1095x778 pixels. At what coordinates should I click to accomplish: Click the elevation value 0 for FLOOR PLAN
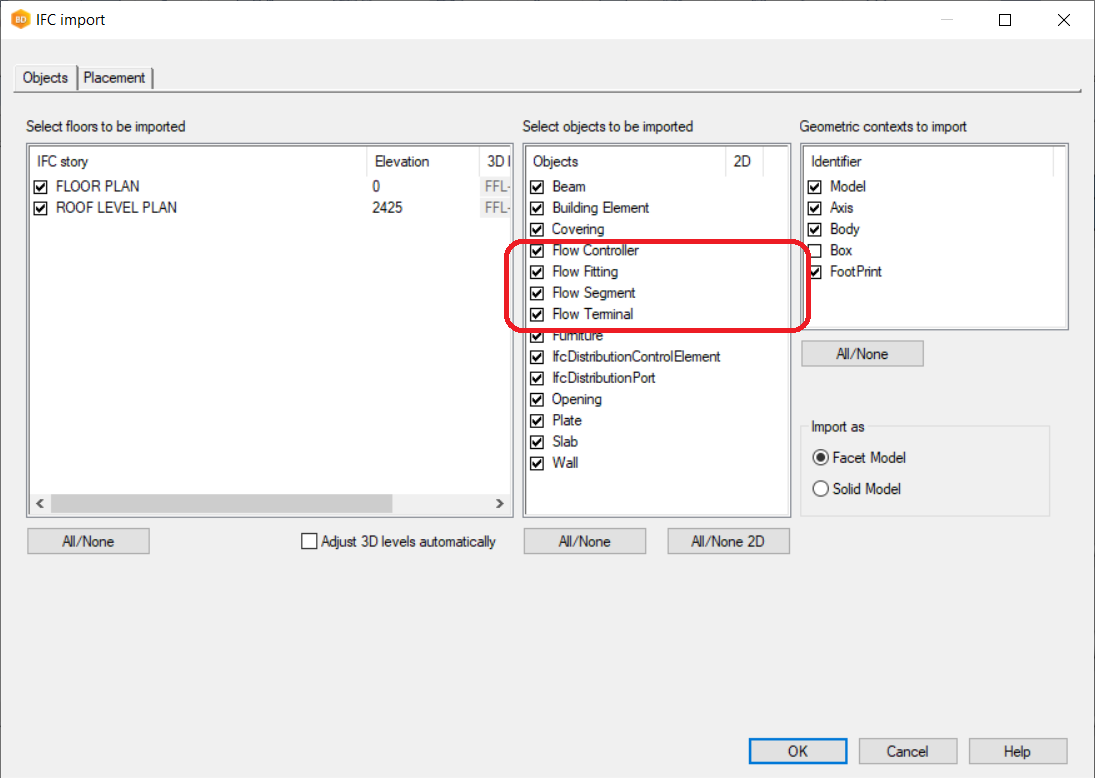[x=376, y=186]
